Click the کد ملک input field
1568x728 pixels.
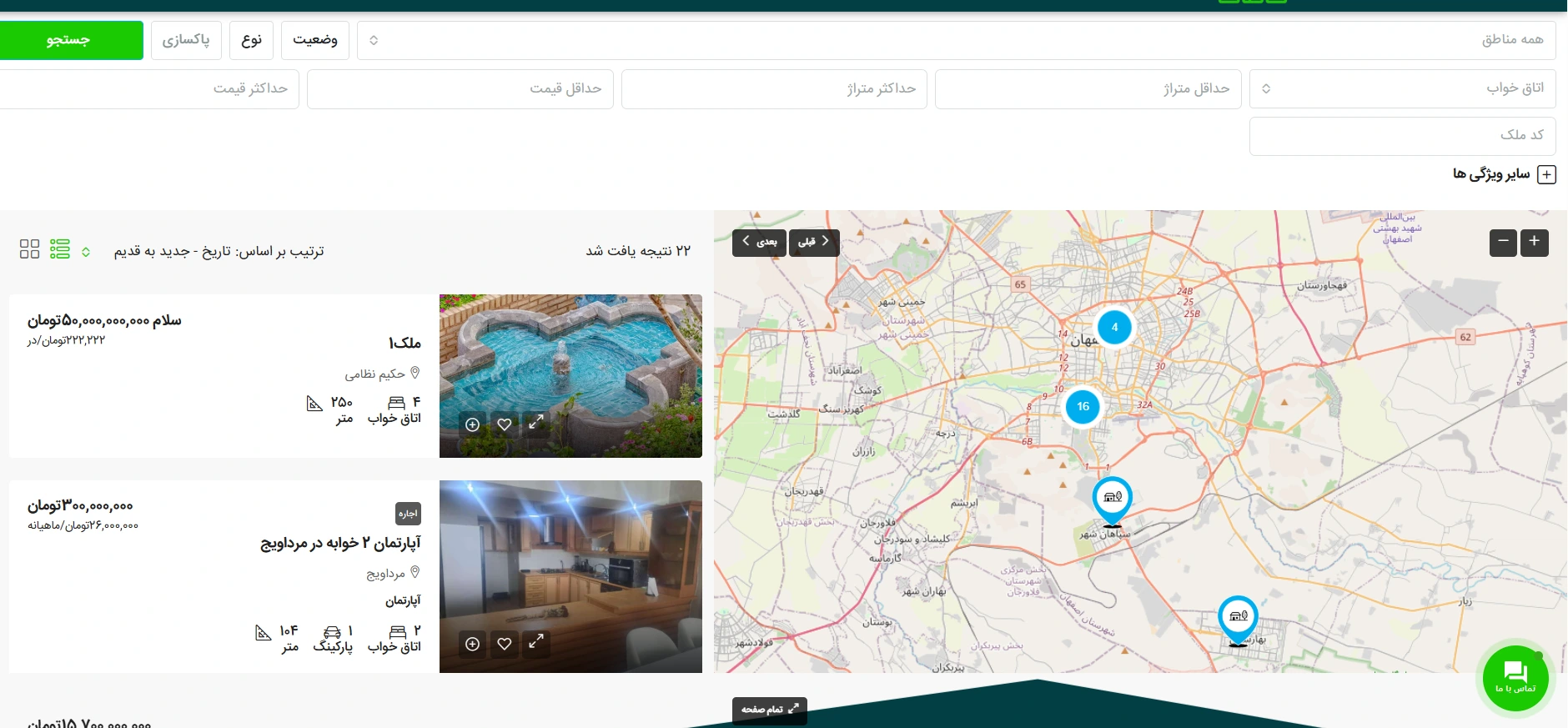(1402, 135)
